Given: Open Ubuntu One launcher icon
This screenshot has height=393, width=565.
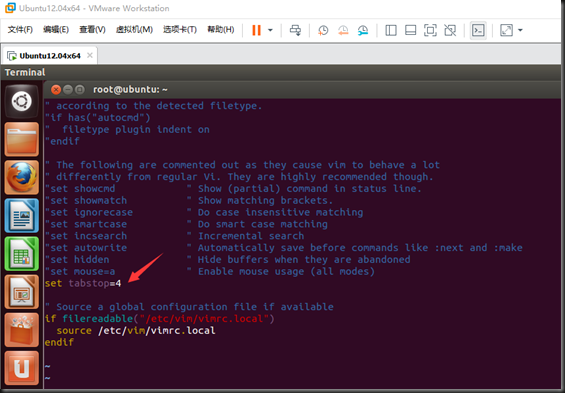Looking at the screenshot, I should point(22,368).
